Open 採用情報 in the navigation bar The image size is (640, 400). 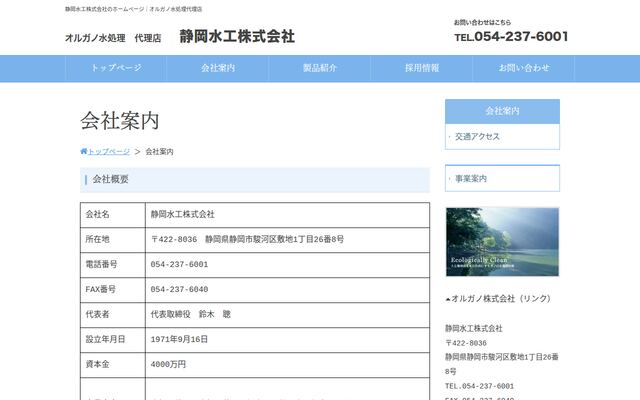tap(422, 68)
